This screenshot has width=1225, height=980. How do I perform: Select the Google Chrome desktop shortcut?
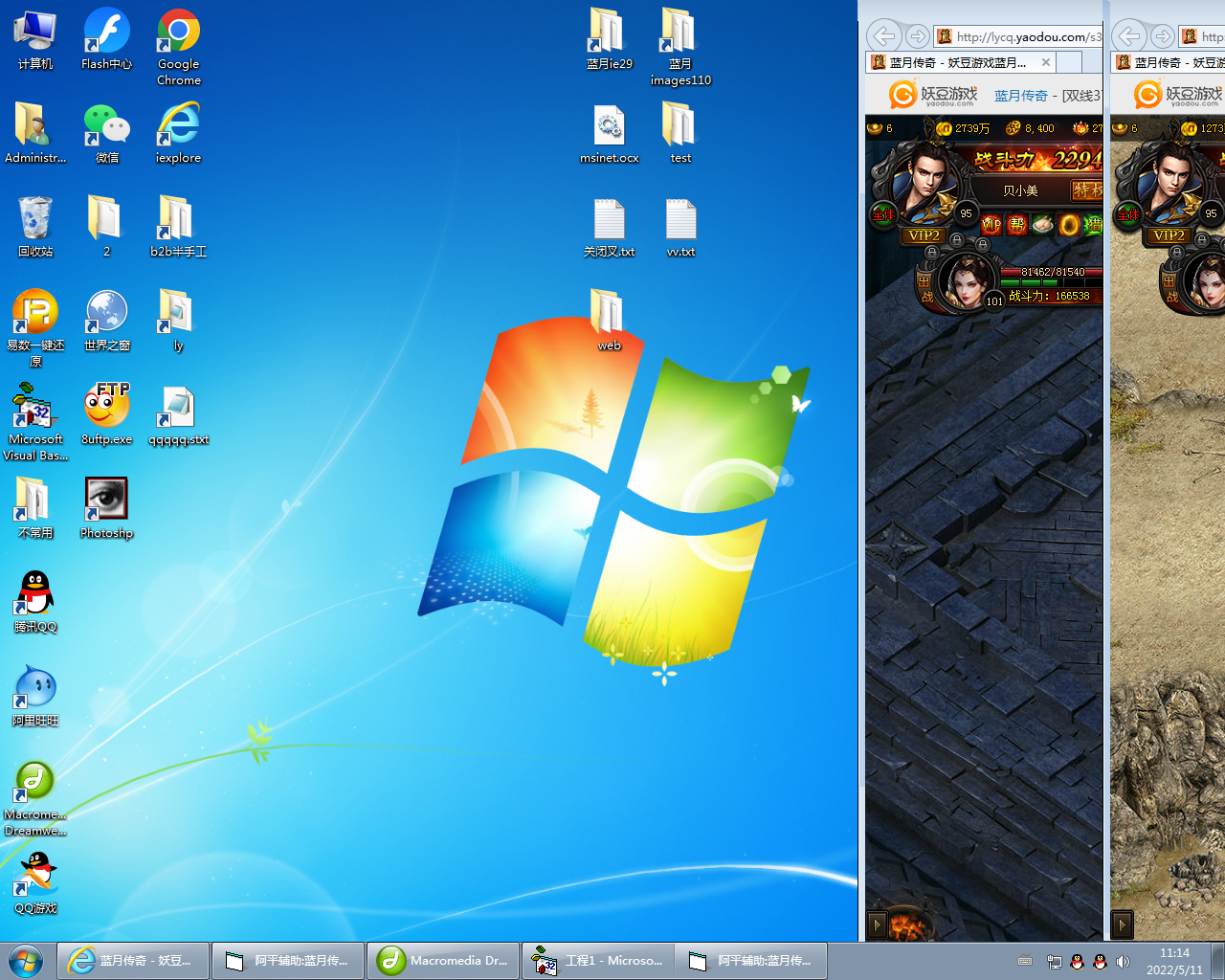click(x=179, y=48)
